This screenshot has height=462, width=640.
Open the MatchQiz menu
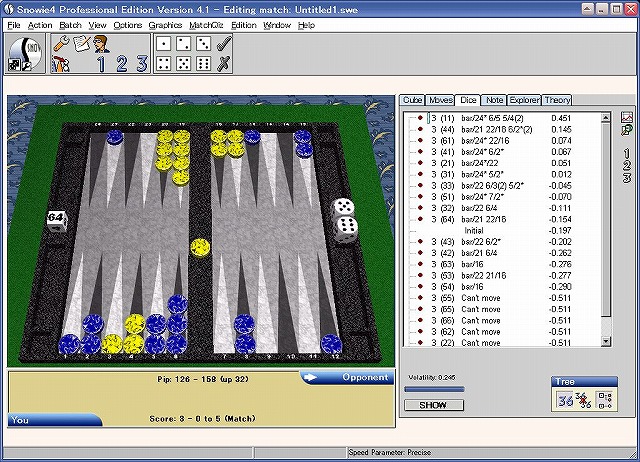(206, 25)
